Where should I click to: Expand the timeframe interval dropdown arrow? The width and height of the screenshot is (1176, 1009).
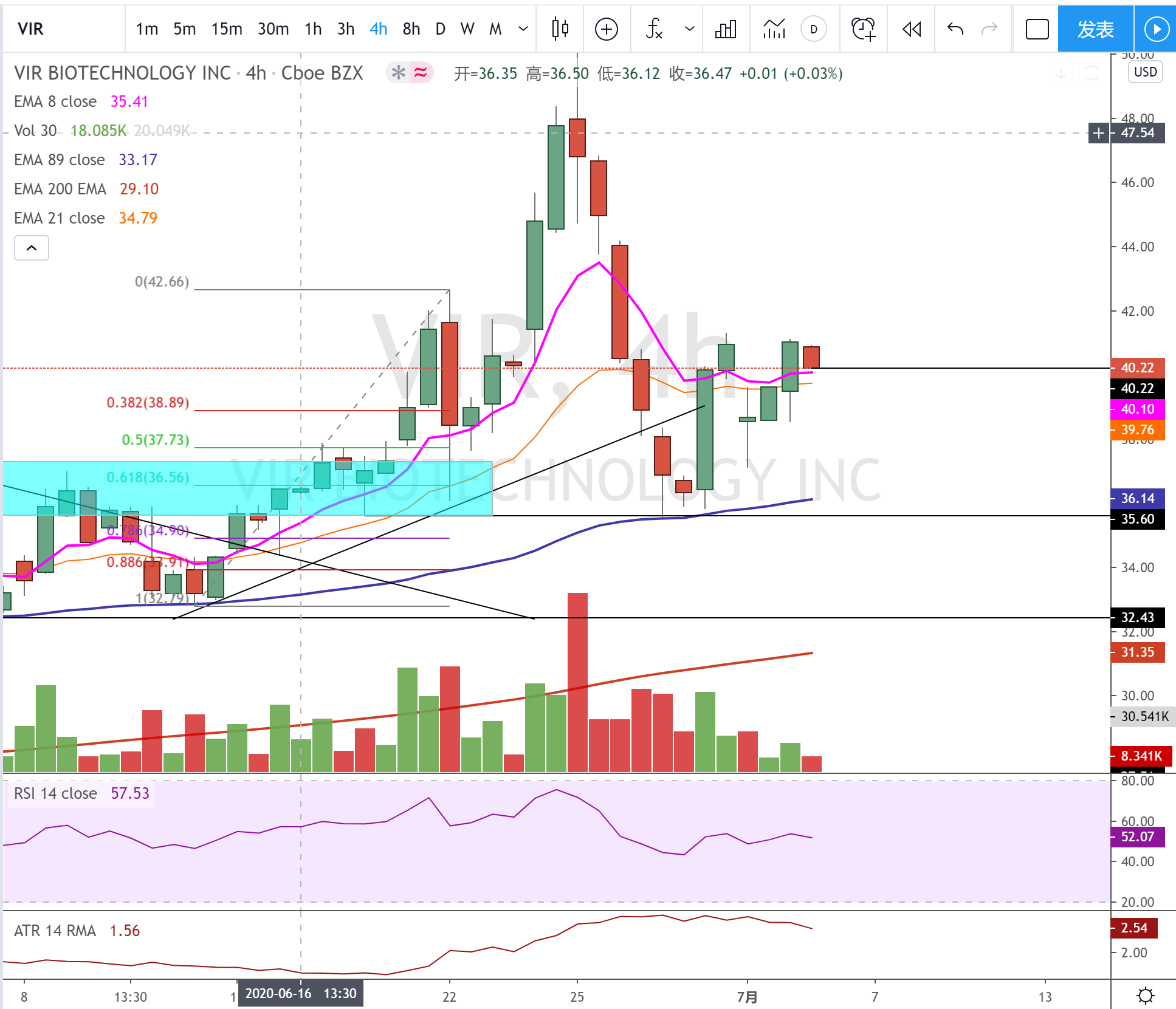523,29
